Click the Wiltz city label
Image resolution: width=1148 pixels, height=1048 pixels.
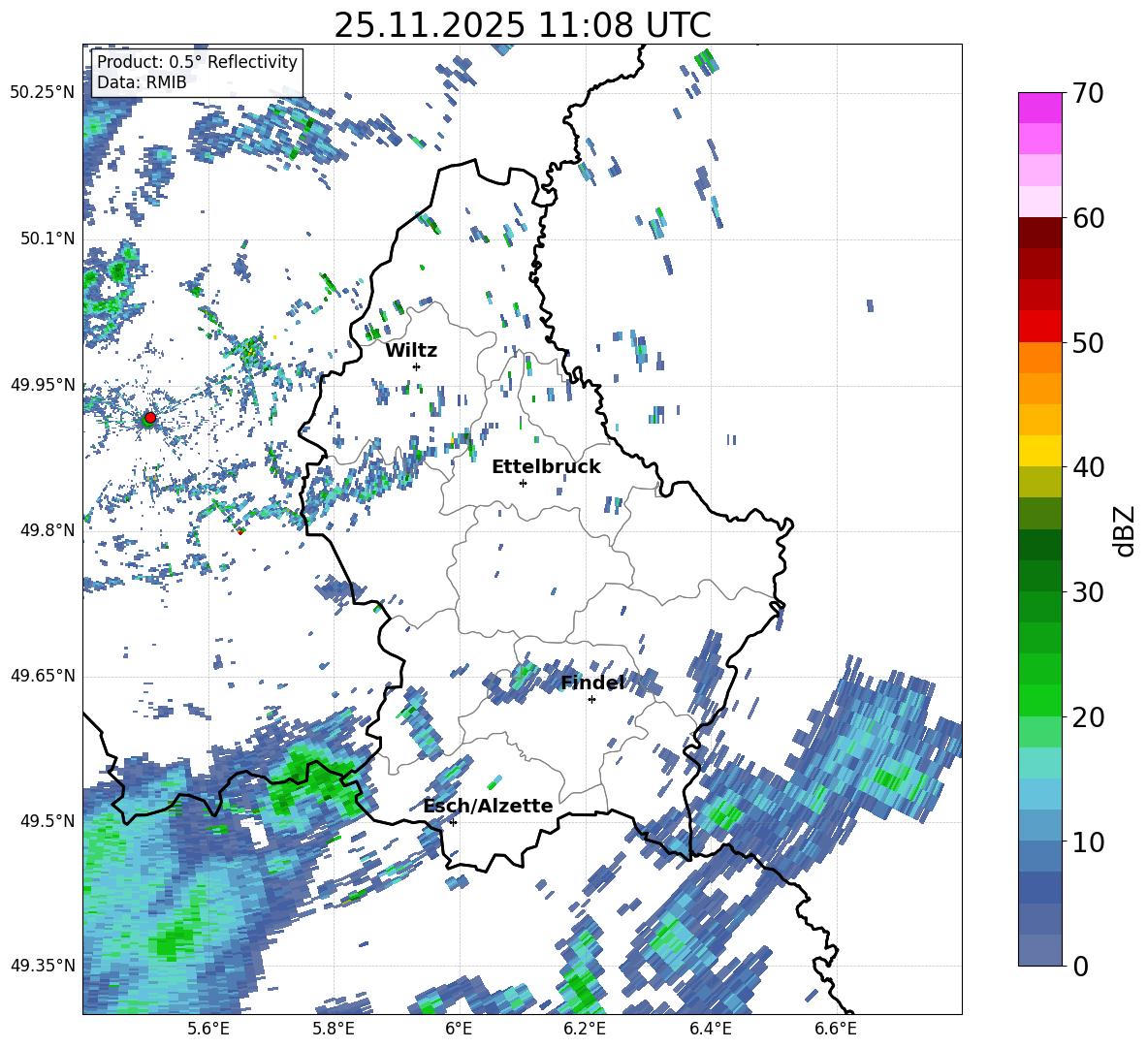pos(411,351)
